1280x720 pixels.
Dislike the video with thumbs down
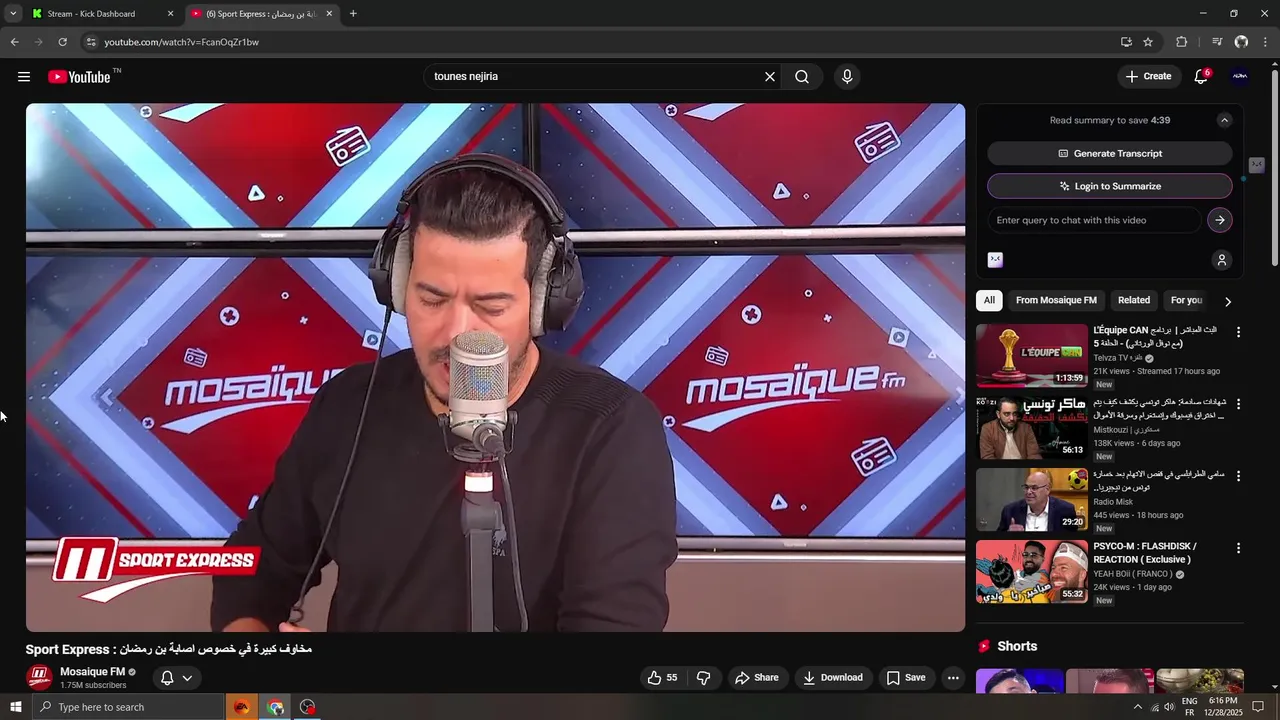pyautogui.click(x=703, y=678)
